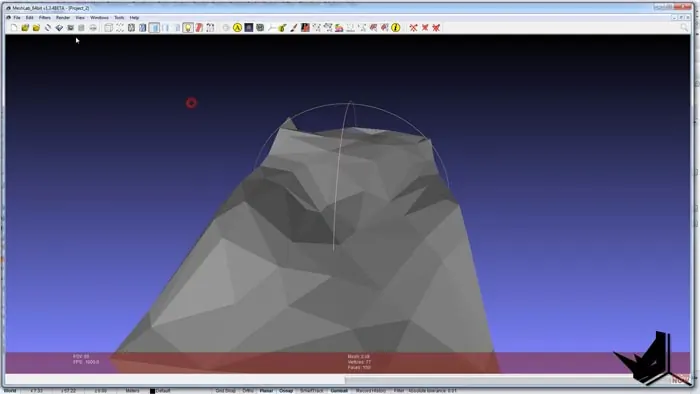700x394 pixels.
Task: Click the black Default layer color swatch
Action: tap(152, 391)
